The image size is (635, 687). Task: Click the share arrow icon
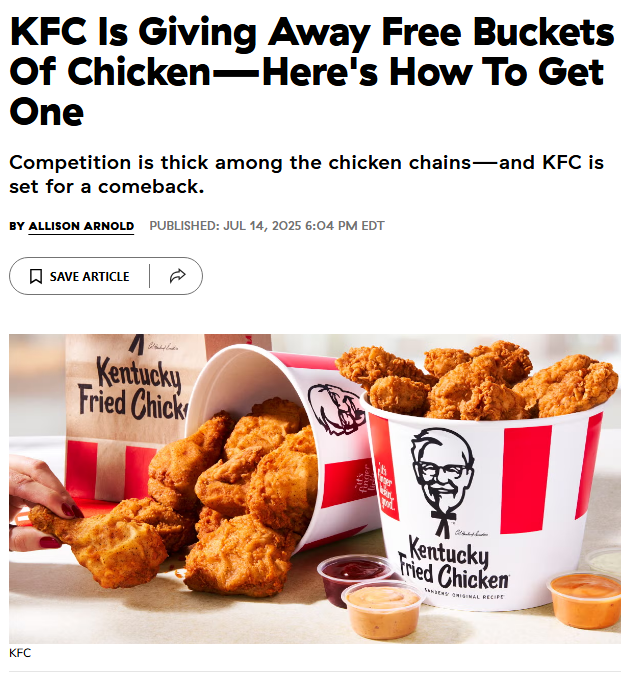[x=177, y=276]
